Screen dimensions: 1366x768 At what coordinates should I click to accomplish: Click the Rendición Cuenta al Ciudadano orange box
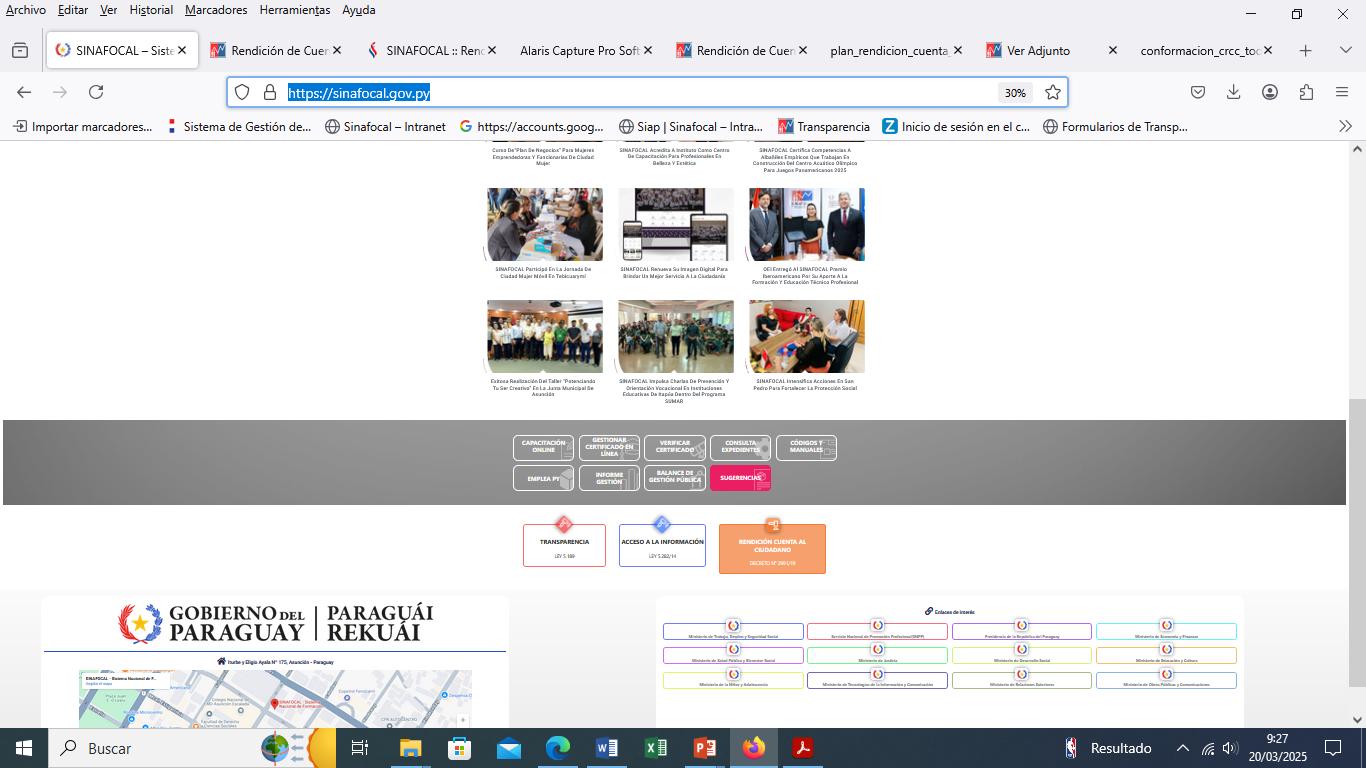772,549
